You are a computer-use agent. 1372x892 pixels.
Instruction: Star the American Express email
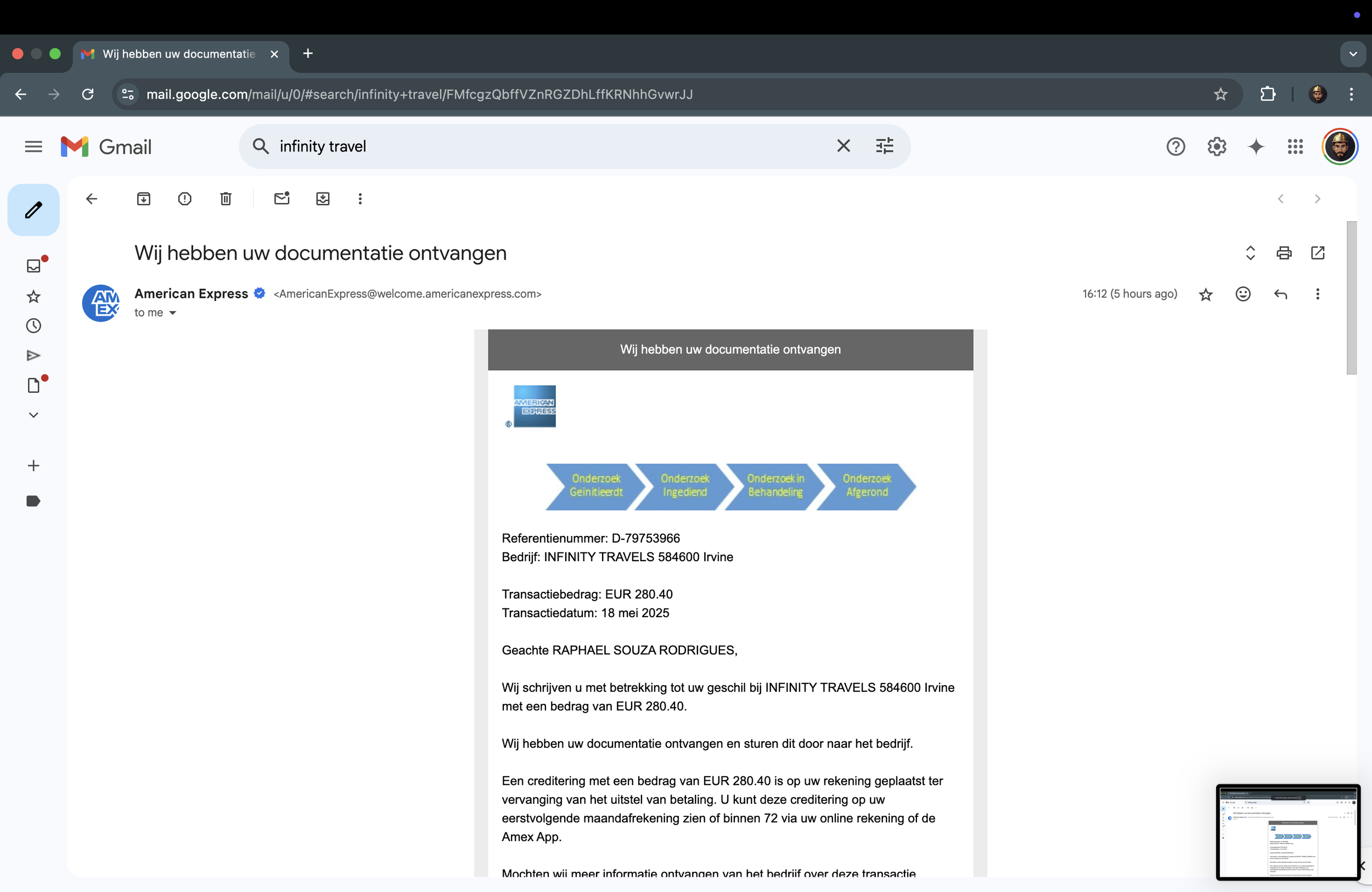coord(1205,295)
